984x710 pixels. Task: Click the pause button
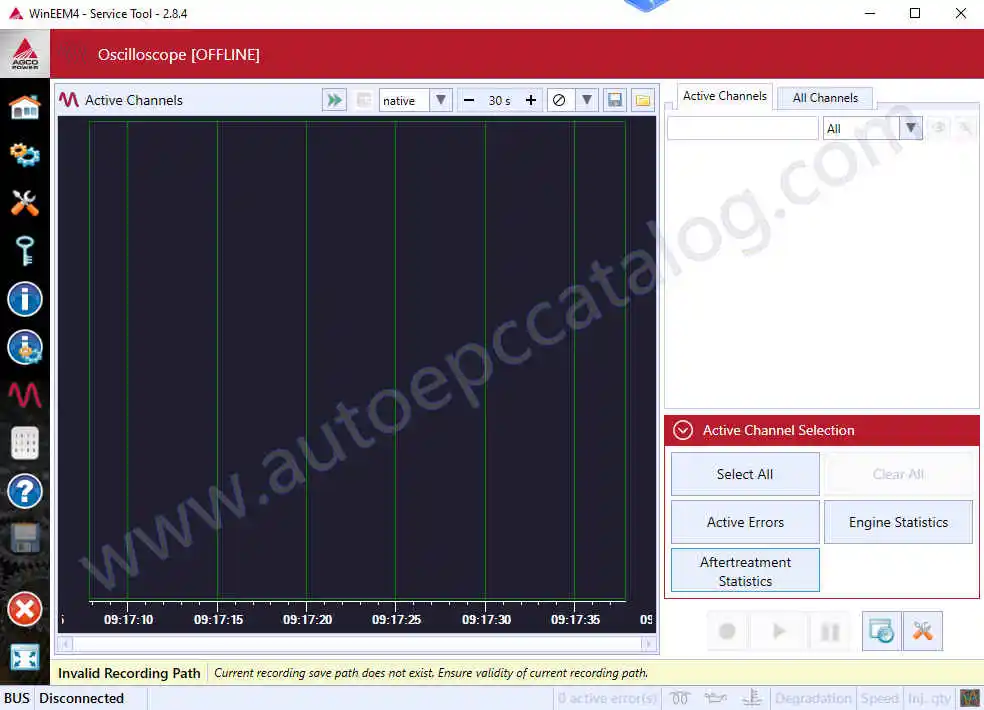coord(830,631)
